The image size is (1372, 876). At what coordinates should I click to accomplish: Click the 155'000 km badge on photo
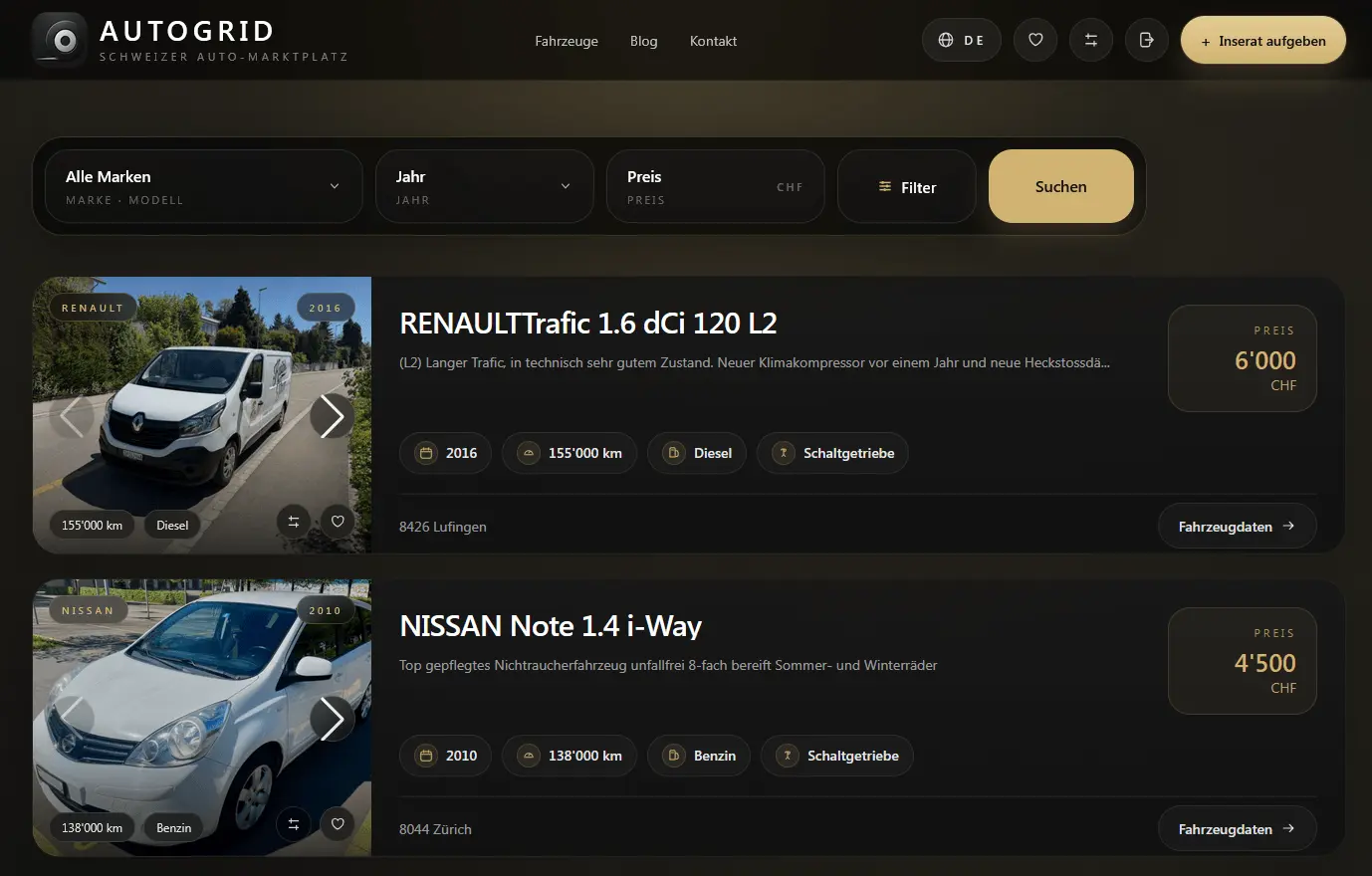[x=93, y=525]
